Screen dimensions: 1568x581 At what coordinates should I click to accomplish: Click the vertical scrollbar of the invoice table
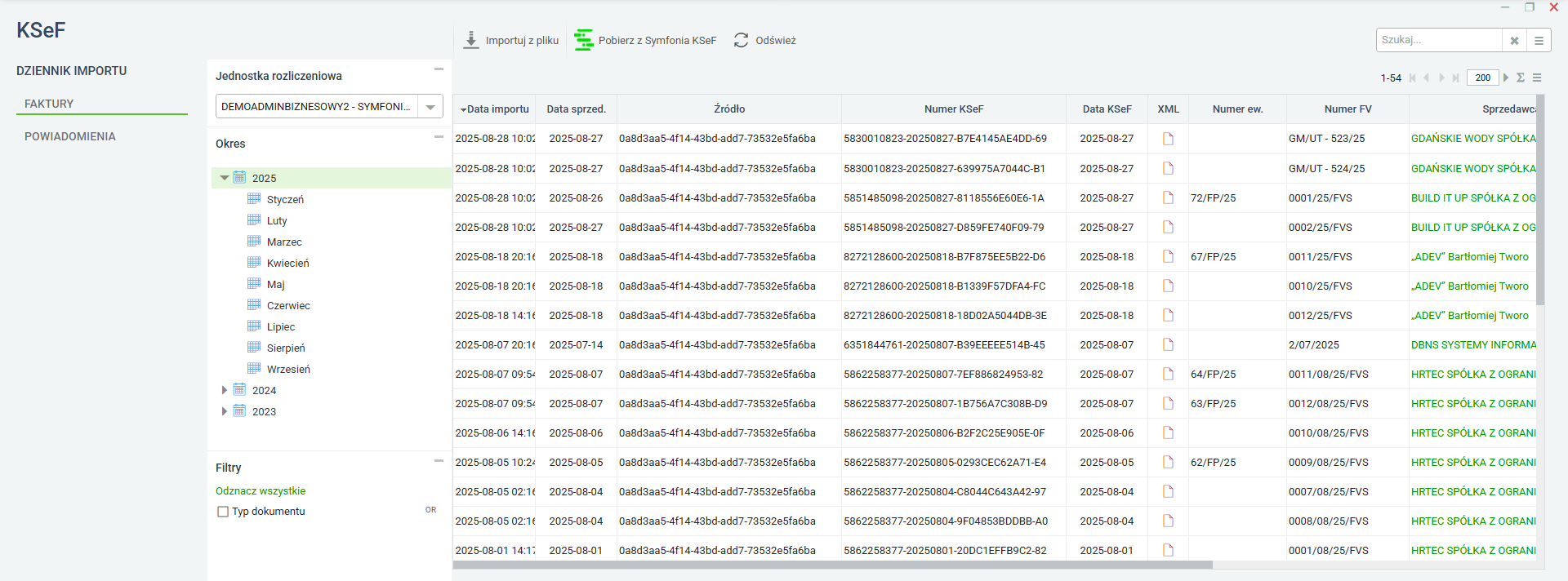point(1540,200)
